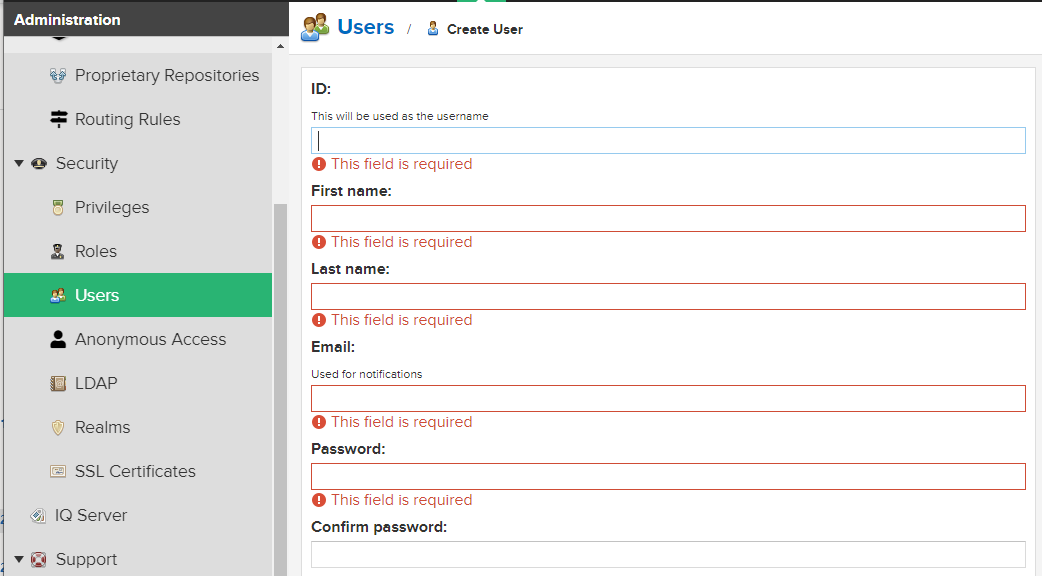Click the Create User breadcrumb icon
Screen dimensions: 1042x576
pyautogui.click(x=433, y=29)
